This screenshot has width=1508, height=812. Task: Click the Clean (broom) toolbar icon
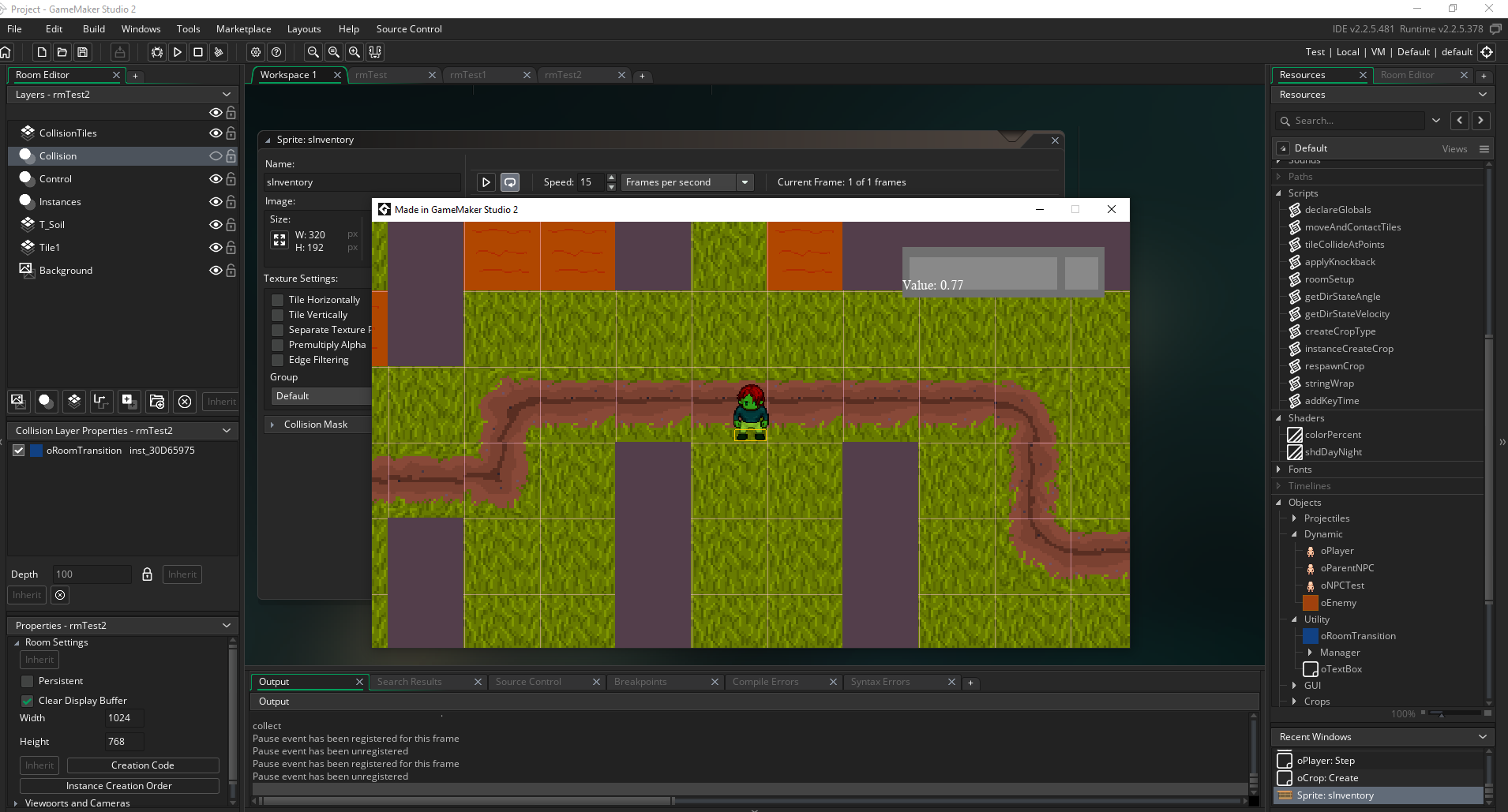click(x=219, y=52)
